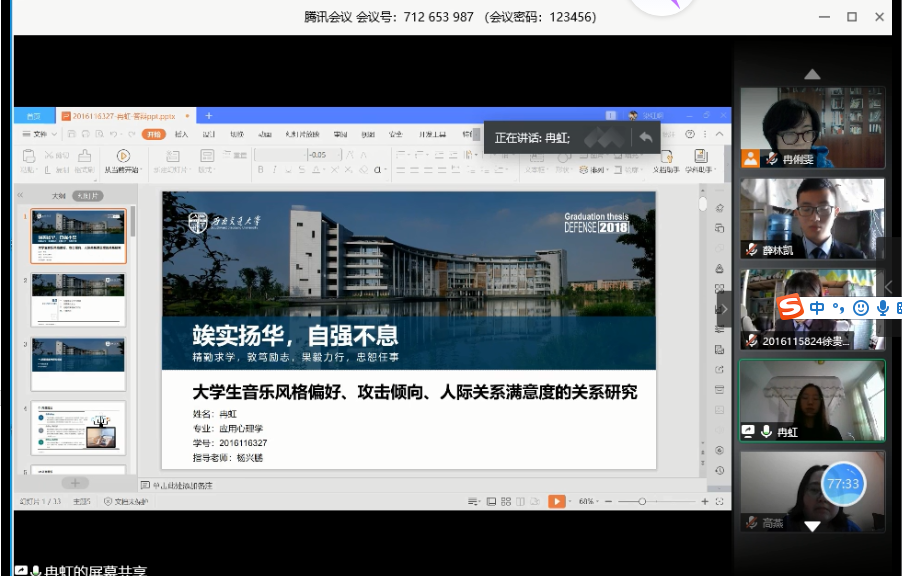Click the Format Painter icon in the ribbon
This screenshot has width=902, height=576.
(x=85, y=155)
